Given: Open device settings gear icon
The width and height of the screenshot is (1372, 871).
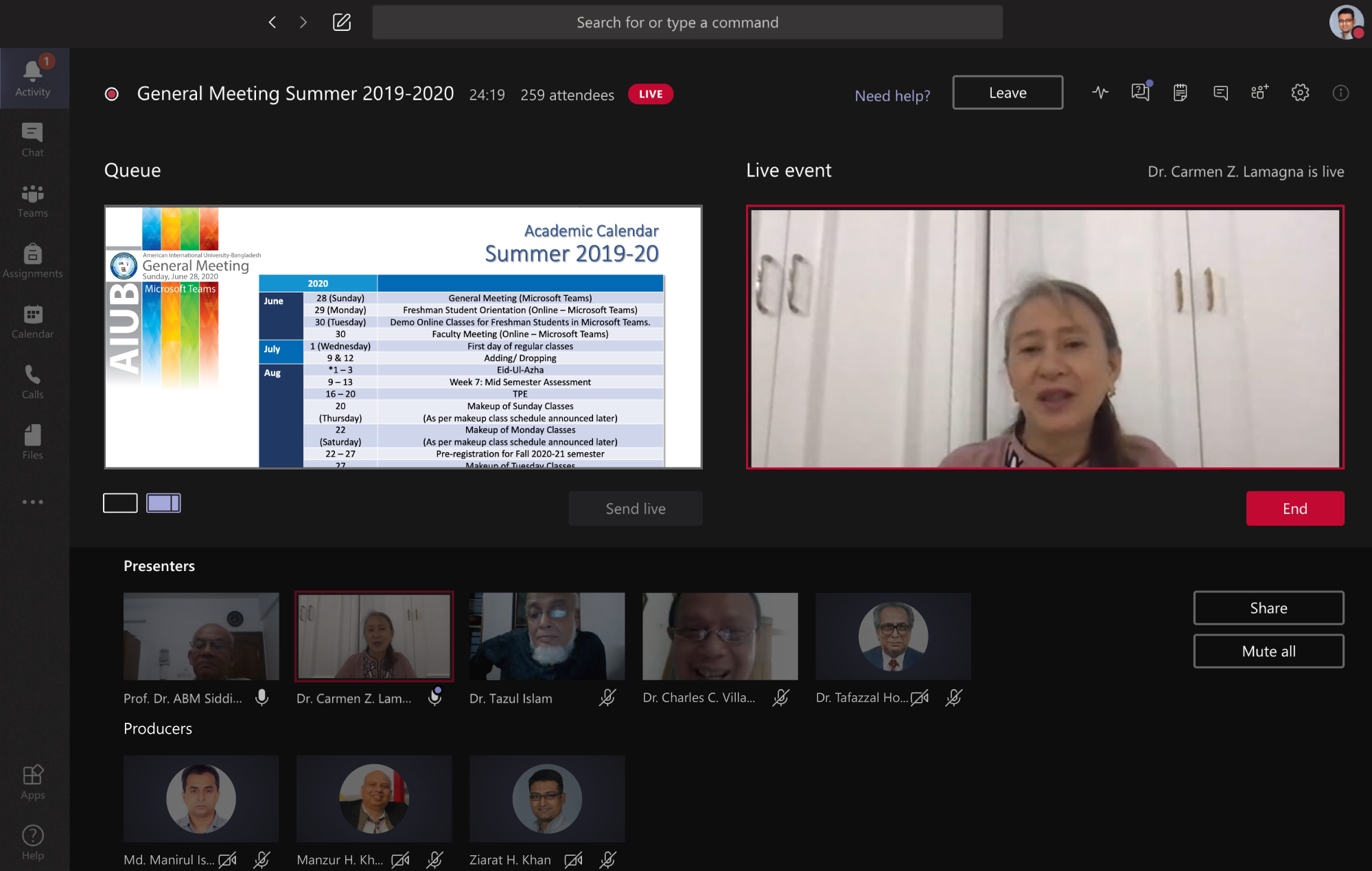Looking at the screenshot, I should [x=1300, y=93].
